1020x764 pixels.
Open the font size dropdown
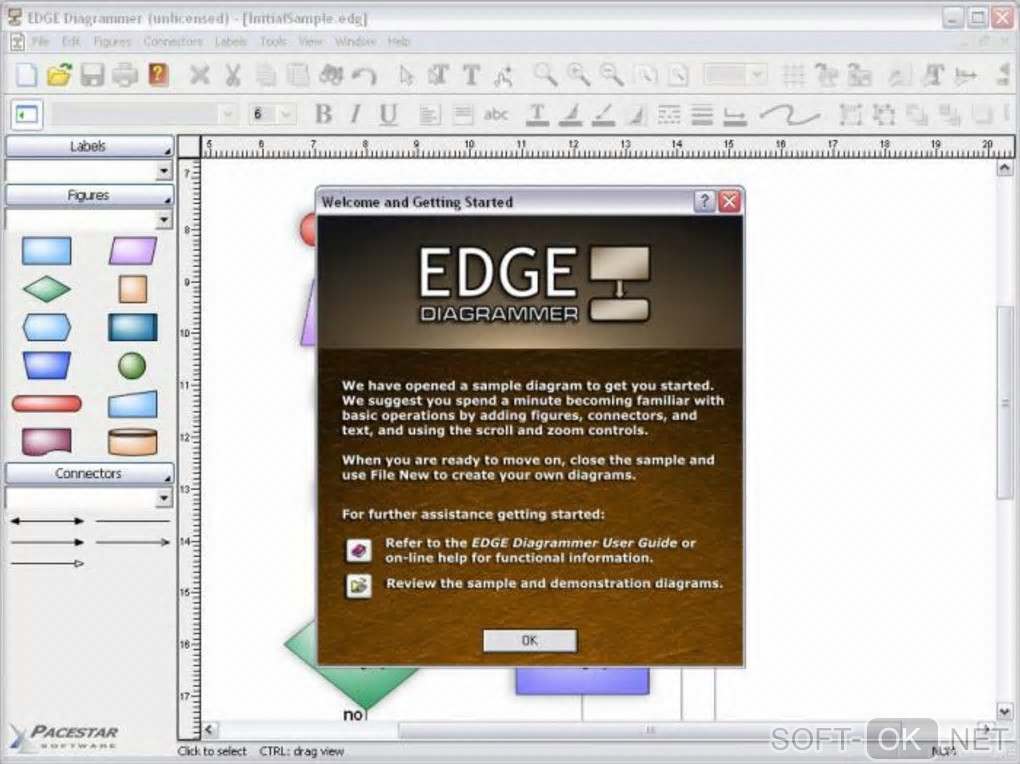tap(286, 115)
